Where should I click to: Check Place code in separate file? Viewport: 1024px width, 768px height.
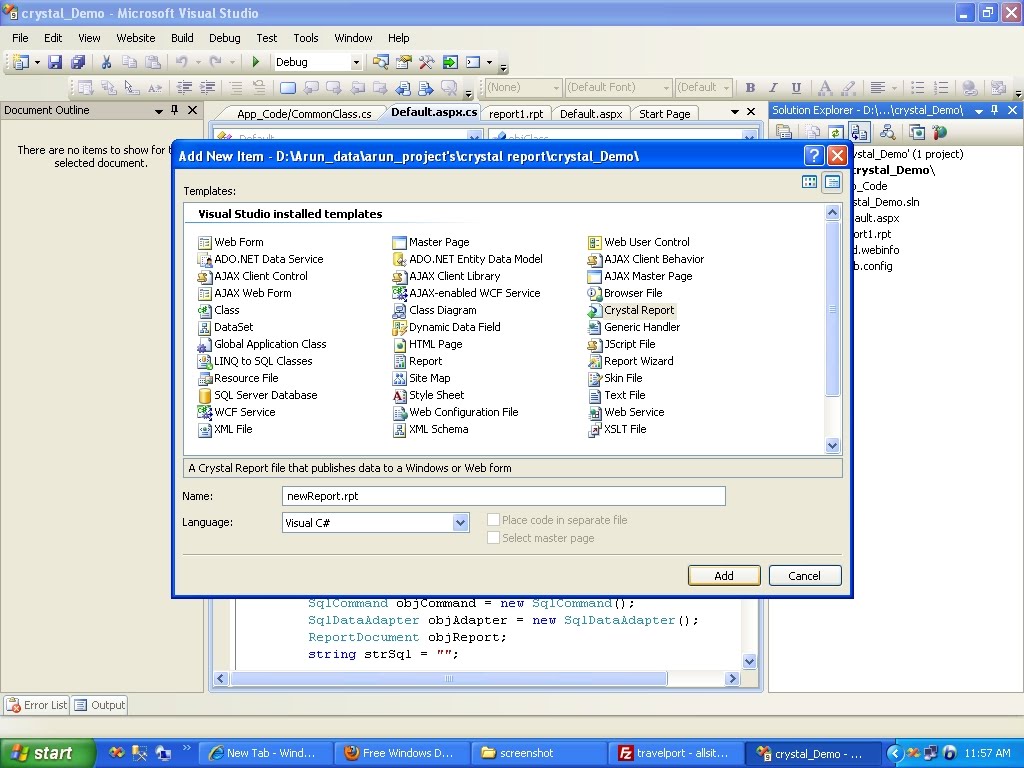492,518
